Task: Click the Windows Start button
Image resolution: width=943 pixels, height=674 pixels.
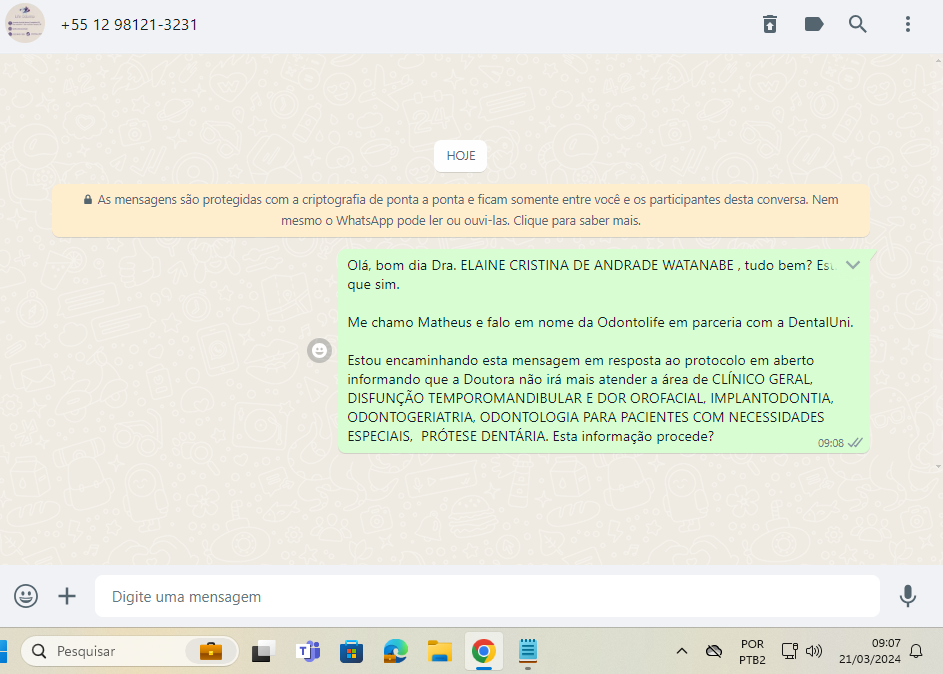Action: pos(2,651)
